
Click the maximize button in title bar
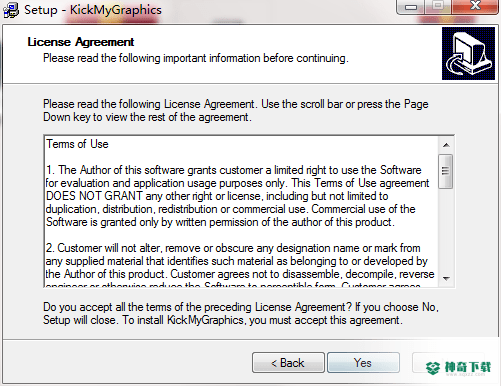(x=438, y=7)
